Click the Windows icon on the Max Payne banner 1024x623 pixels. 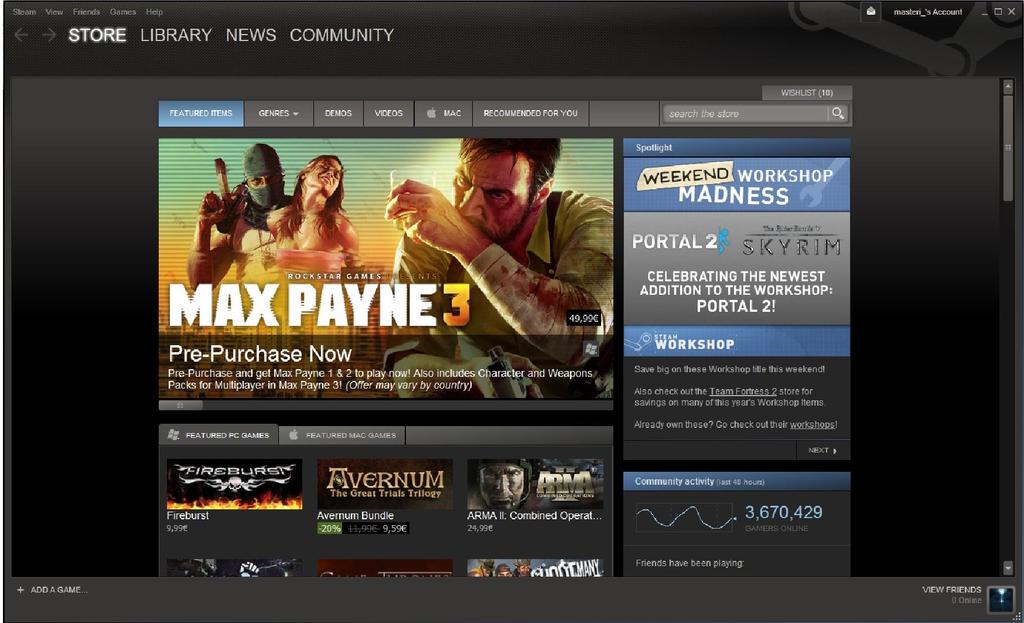[x=591, y=349]
